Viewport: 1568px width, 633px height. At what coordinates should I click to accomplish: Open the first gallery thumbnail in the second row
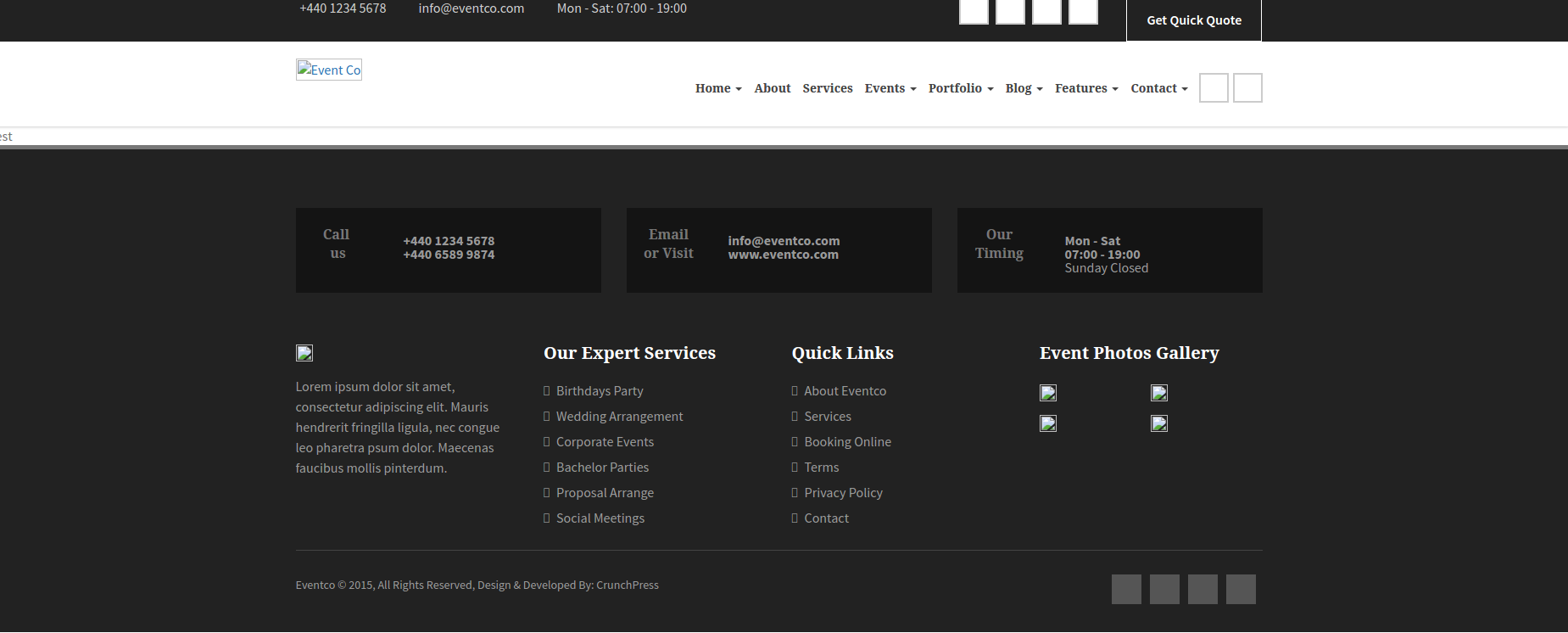point(1048,423)
